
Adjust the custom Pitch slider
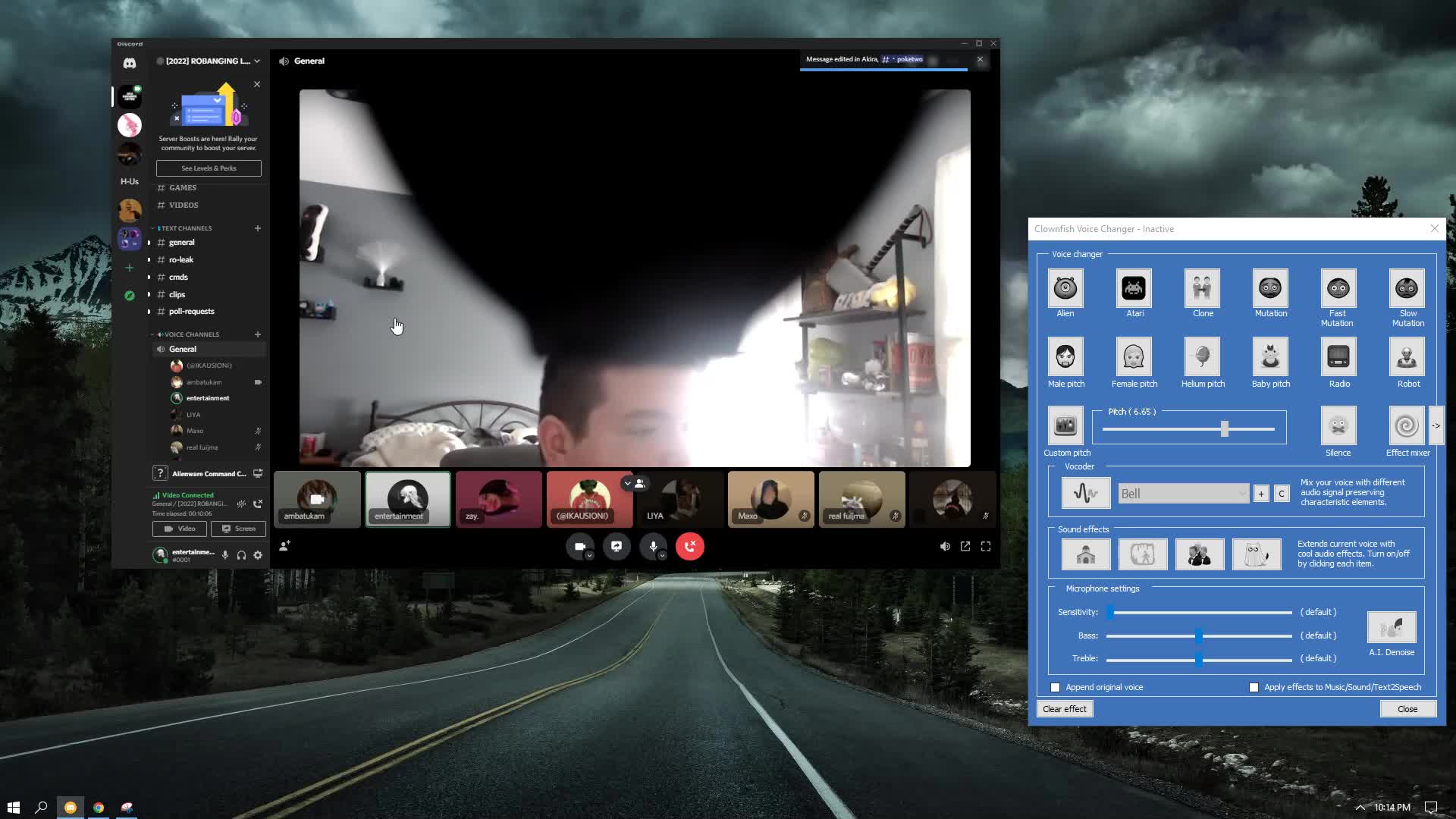coord(1224,429)
